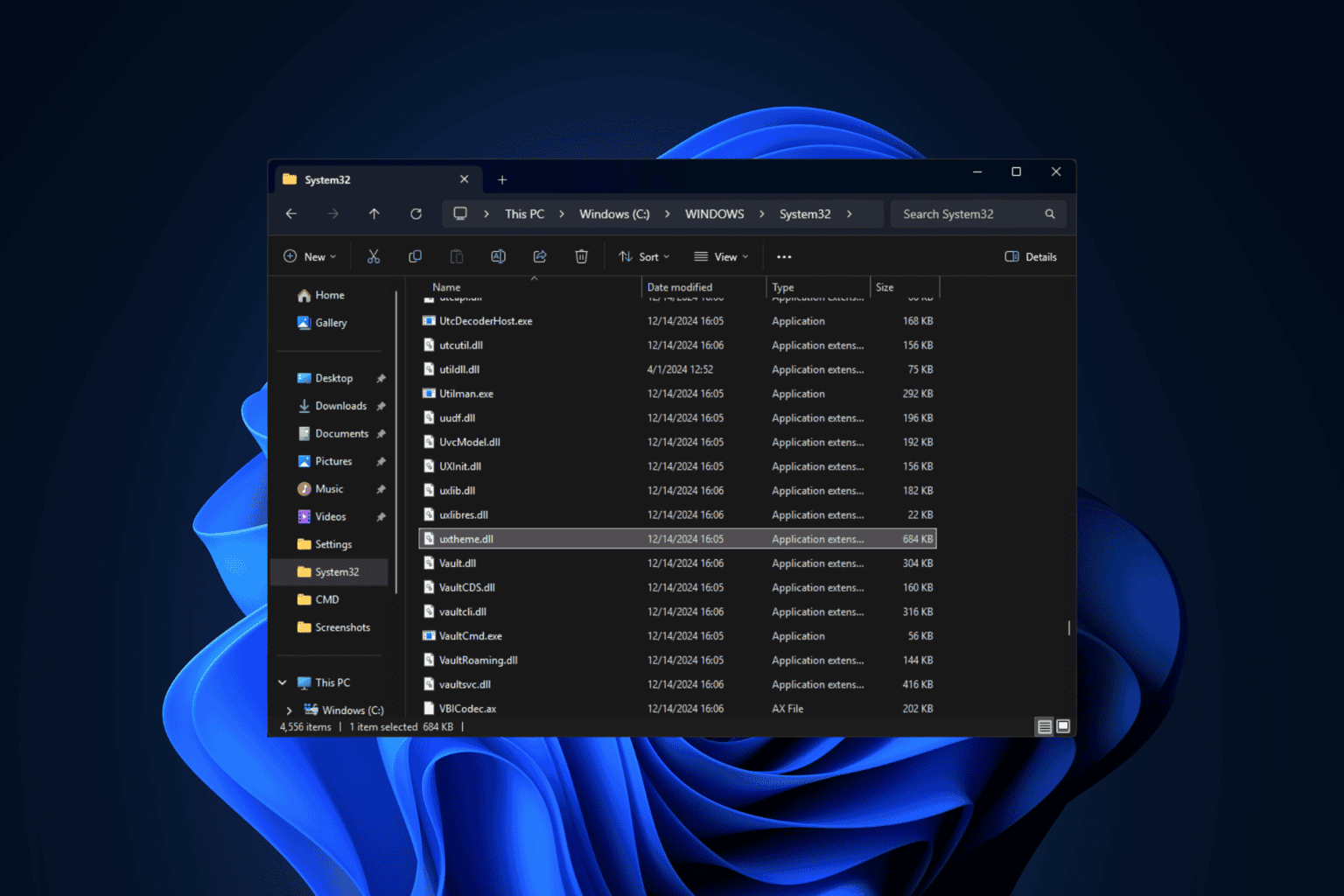This screenshot has height=896, width=1344.
Task: Open the Sort dropdown menu
Action: (x=644, y=256)
